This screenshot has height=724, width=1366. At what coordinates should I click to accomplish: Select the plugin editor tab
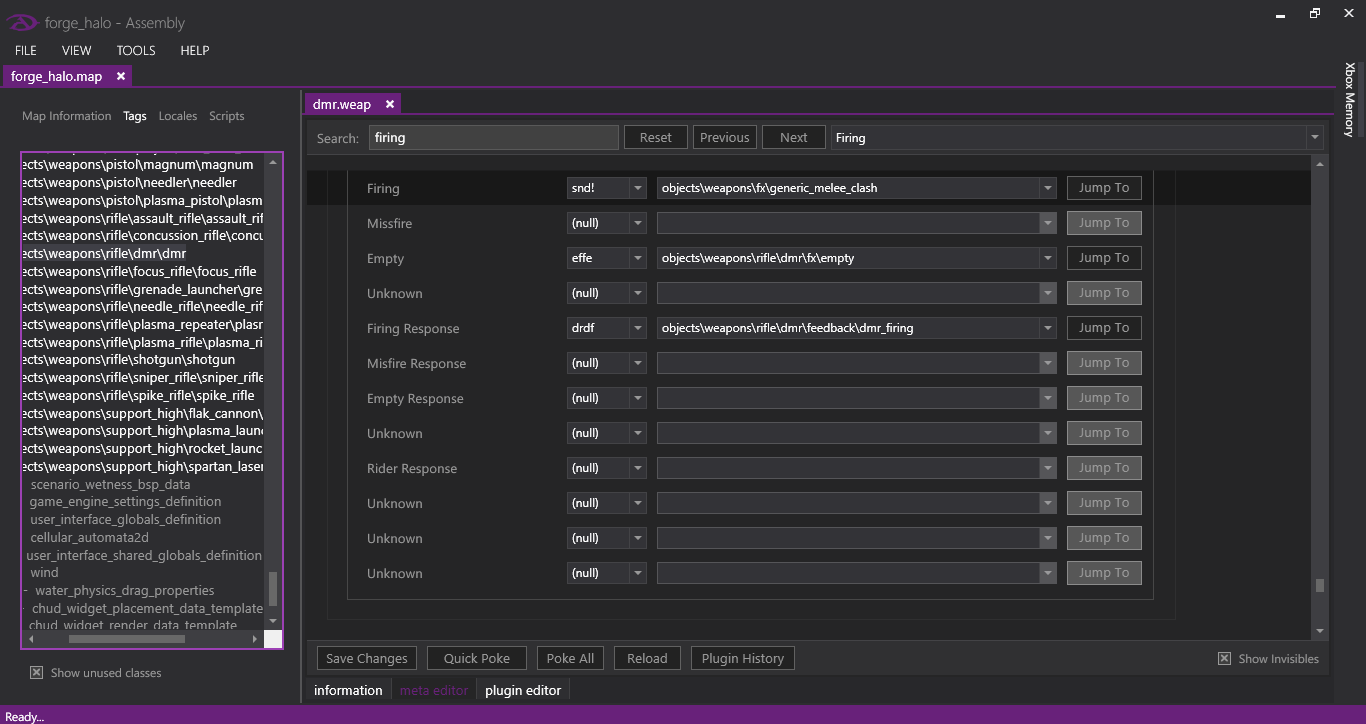pos(523,690)
